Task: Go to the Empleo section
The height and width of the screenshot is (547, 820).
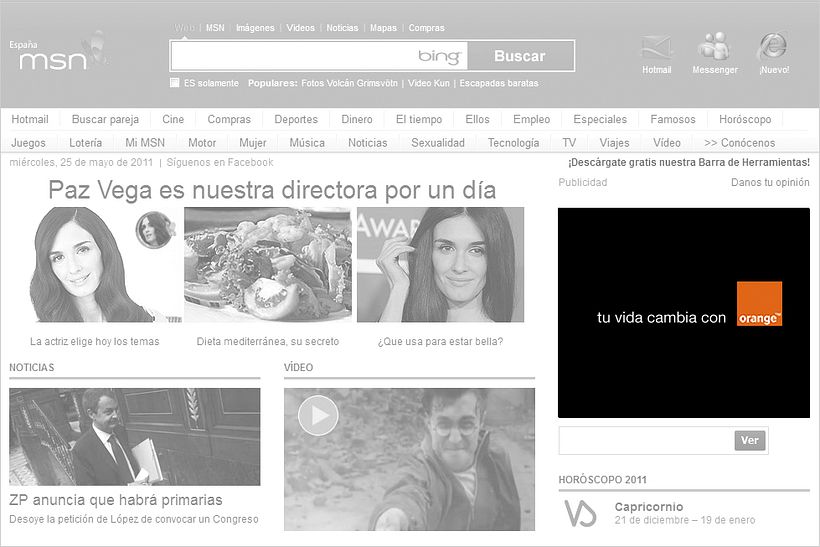Action: click(x=531, y=119)
